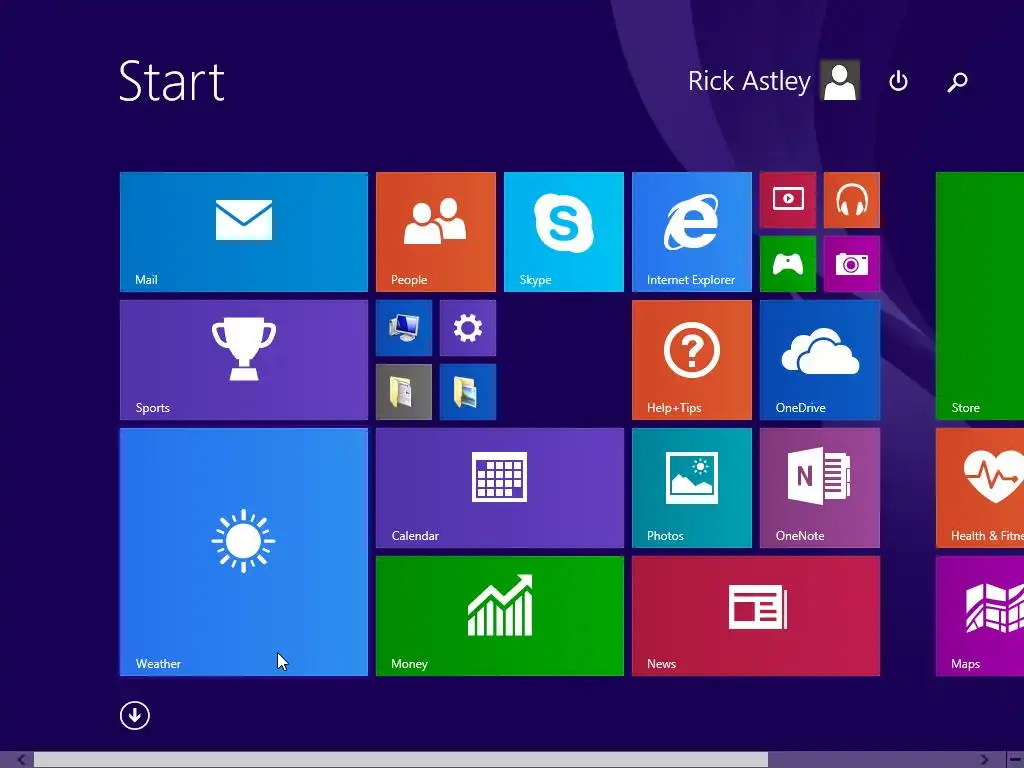Open the Calendar tile

(500, 488)
